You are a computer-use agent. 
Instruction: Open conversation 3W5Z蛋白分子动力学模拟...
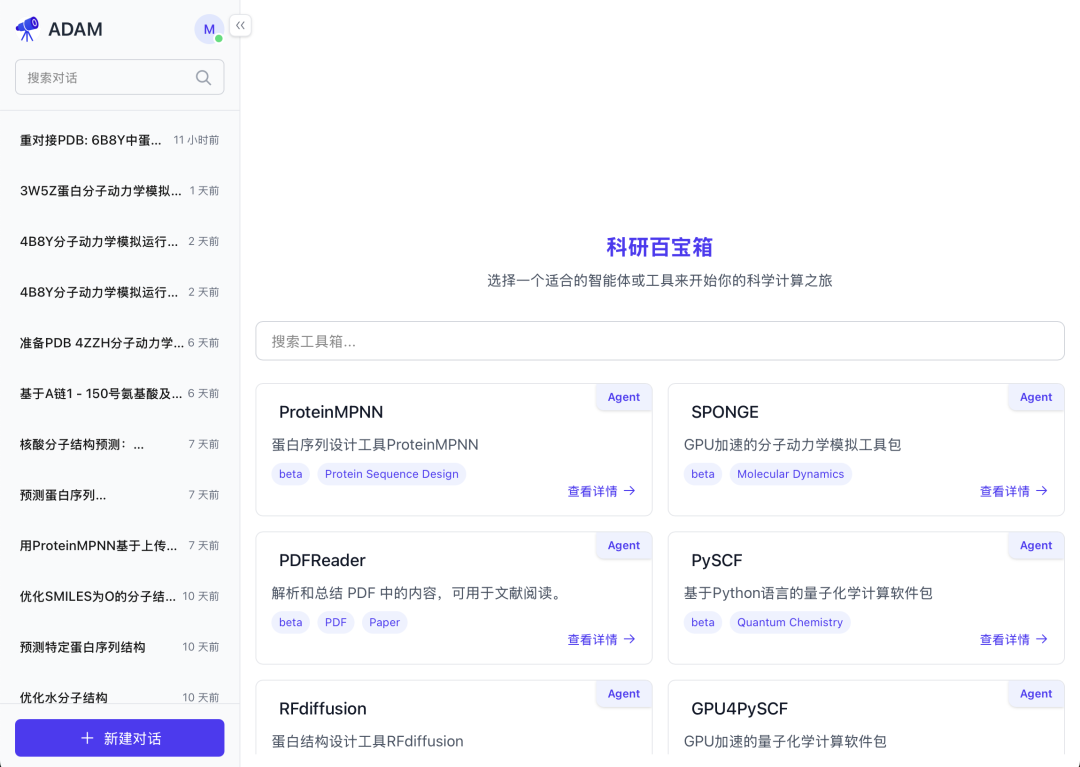119,191
